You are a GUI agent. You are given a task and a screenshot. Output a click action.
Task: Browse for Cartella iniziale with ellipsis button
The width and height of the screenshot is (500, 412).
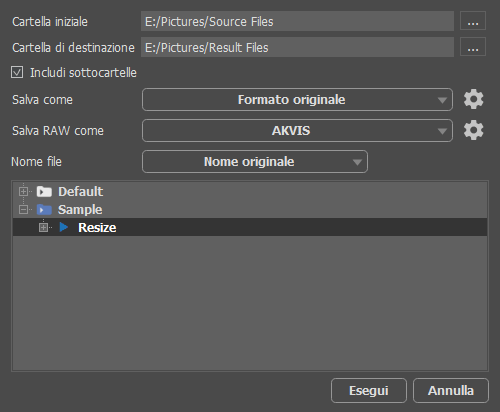point(473,21)
